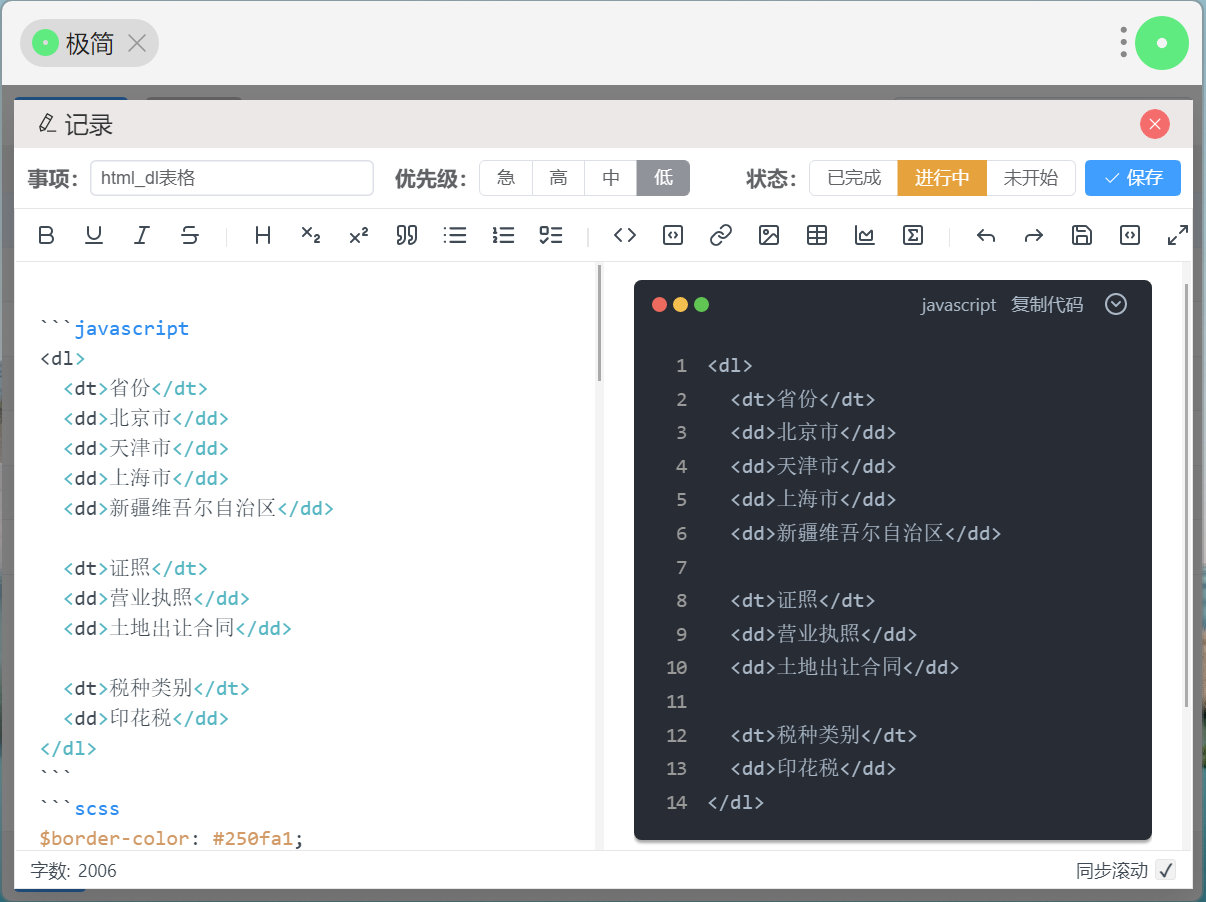Click the ```scss line in the editor
Screen dimensions: 1206x902
click(80, 808)
